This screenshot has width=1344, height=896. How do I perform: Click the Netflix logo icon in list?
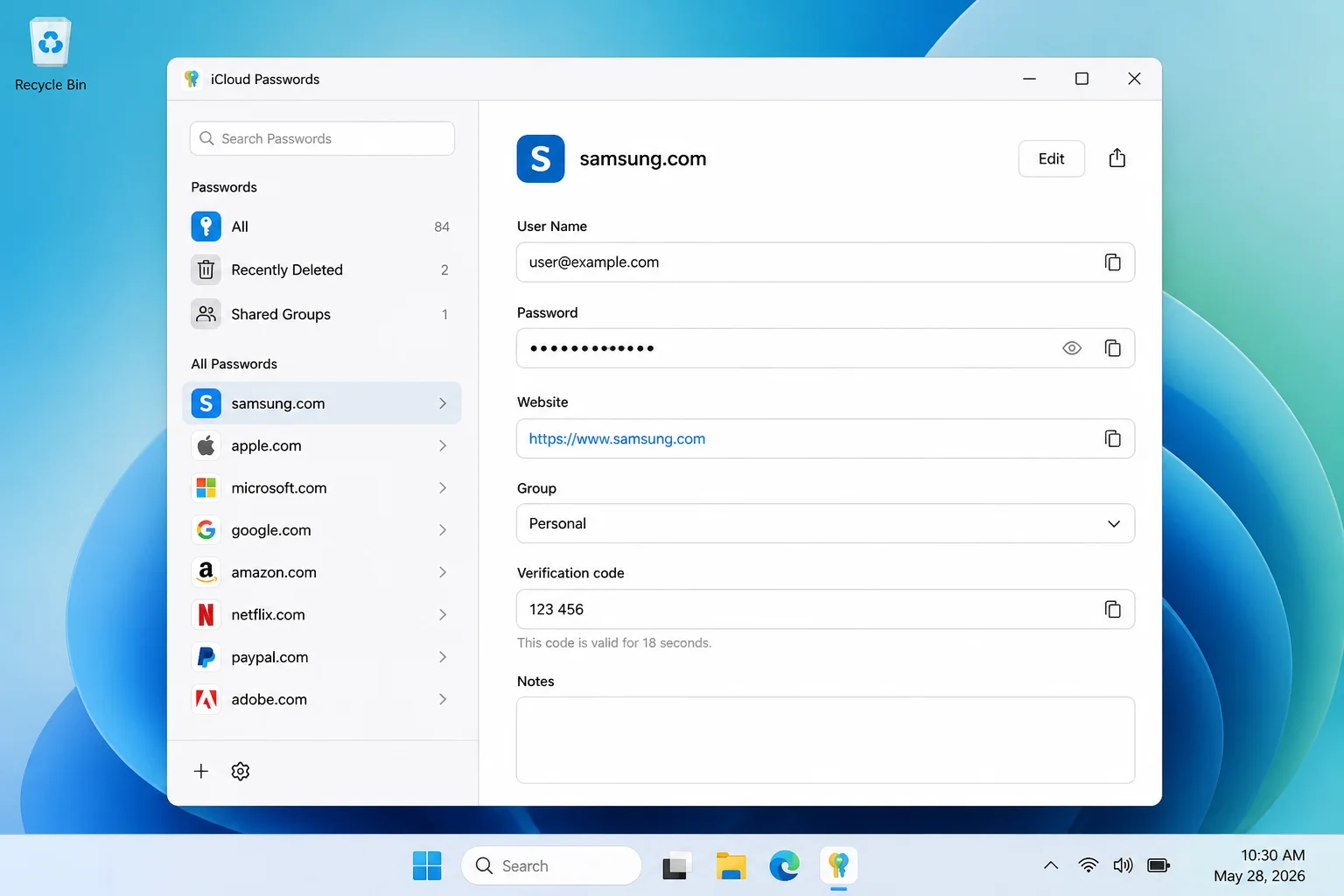click(206, 614)
